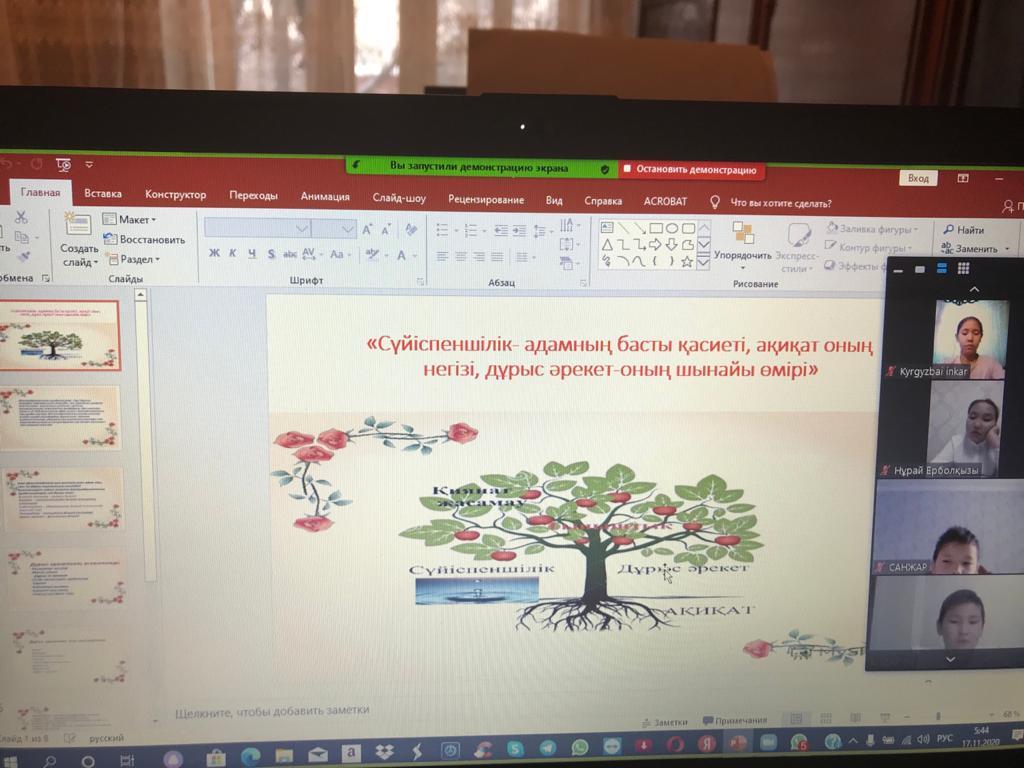
Task: Toggle italic formatting К
Action: tap(233, 254)
